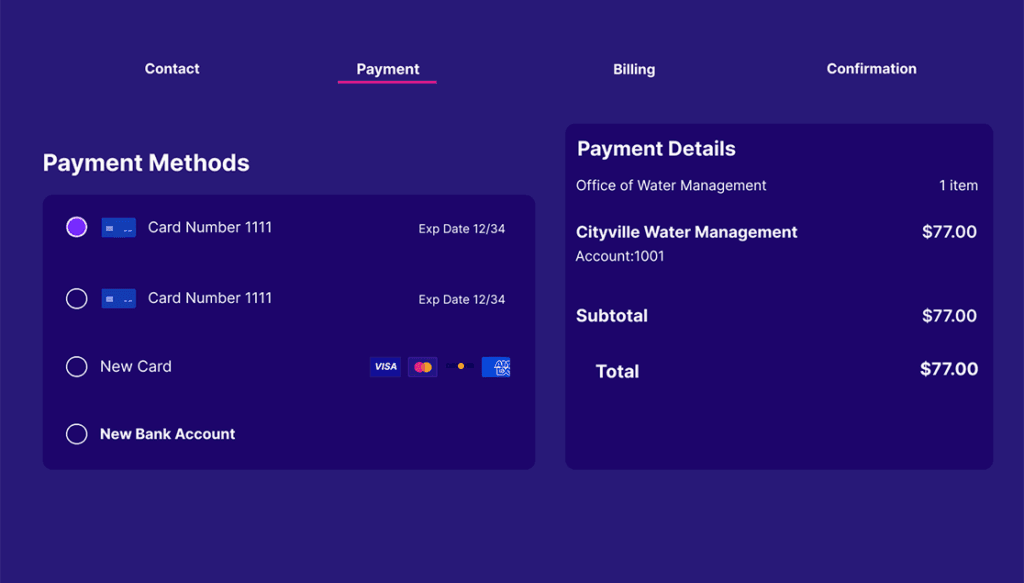Click the credit card icon of the first saved card
This screenshot has width=1024, height=583.
(x=119, y=228)
